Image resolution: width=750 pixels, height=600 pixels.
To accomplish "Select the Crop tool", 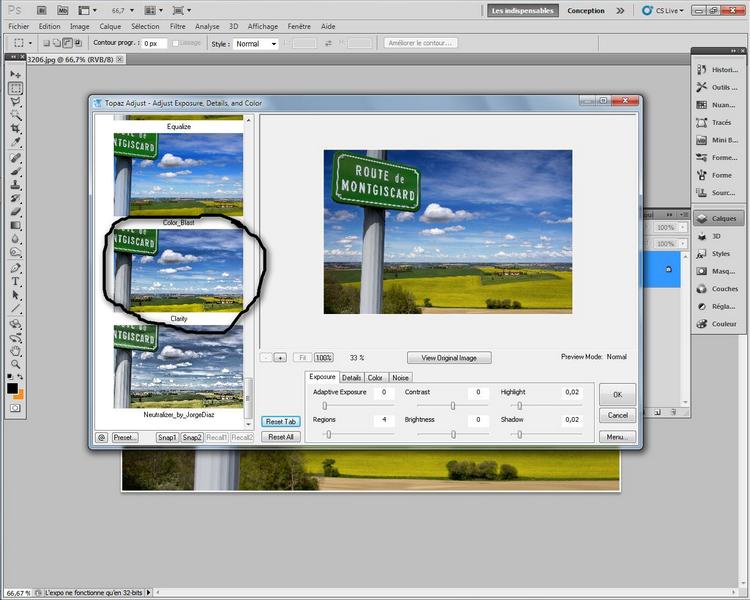I will click(15, 128).
